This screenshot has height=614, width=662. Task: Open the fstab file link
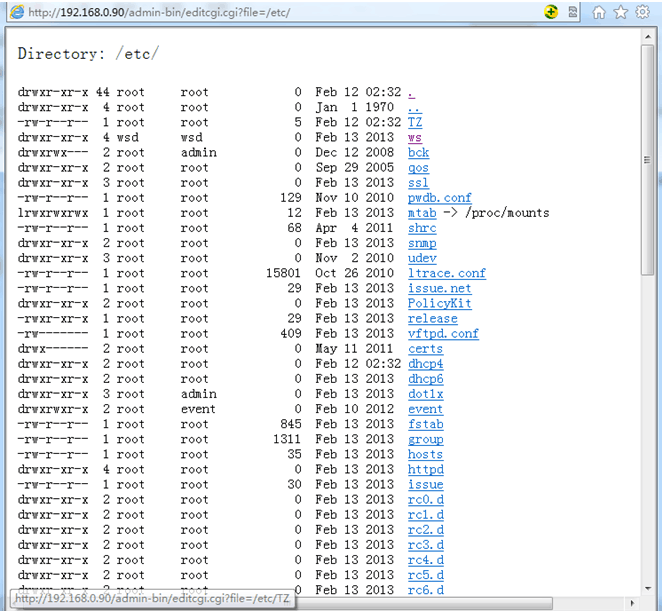tap(425, 424)
